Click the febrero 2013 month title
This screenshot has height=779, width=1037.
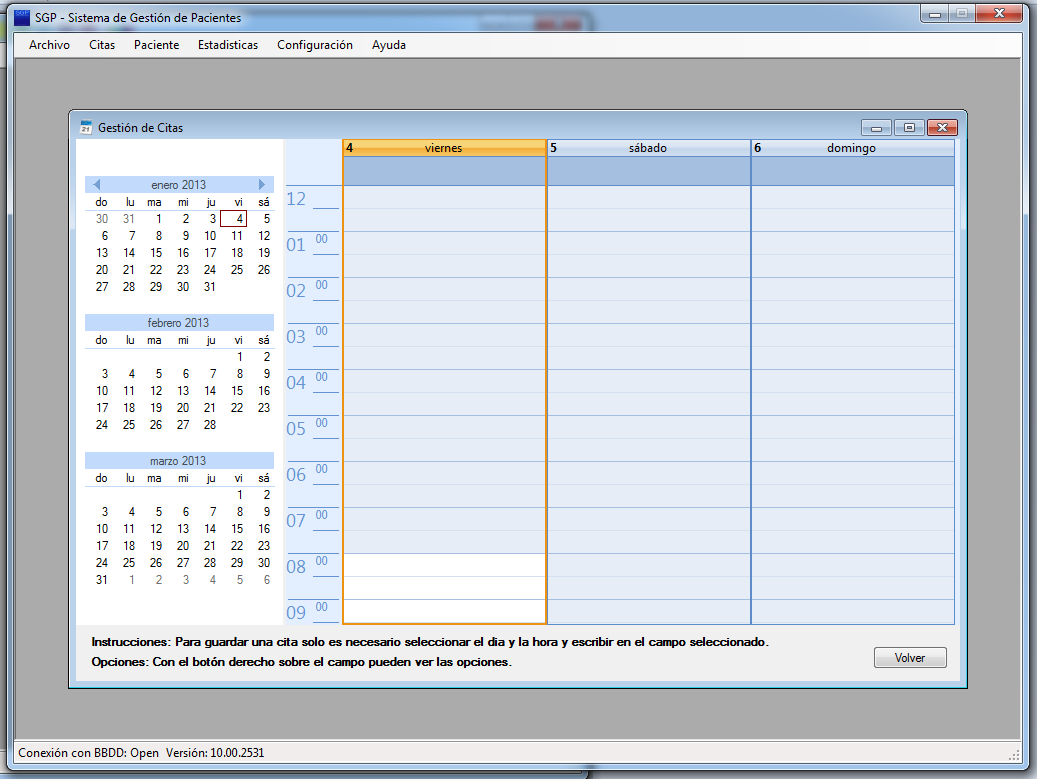click(179, 323)
